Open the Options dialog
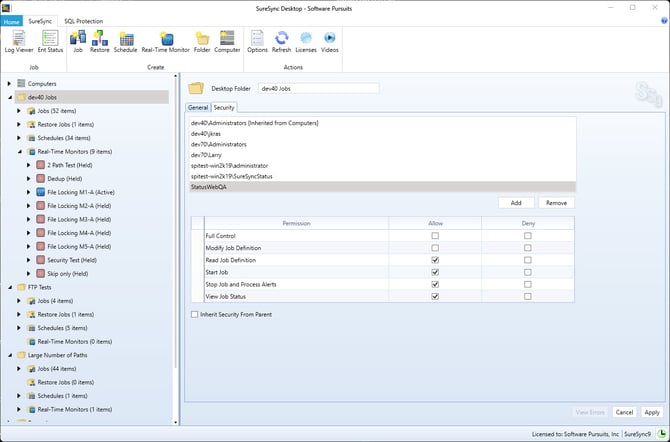Image resolution: width=670 pixels, height=442 pixels. [x=257, y=42]
